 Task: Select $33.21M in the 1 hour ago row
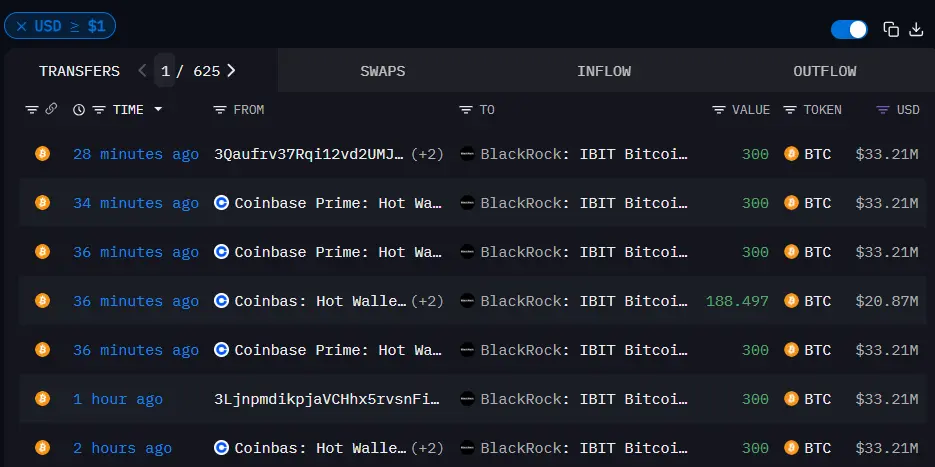(x=887, y=399)
